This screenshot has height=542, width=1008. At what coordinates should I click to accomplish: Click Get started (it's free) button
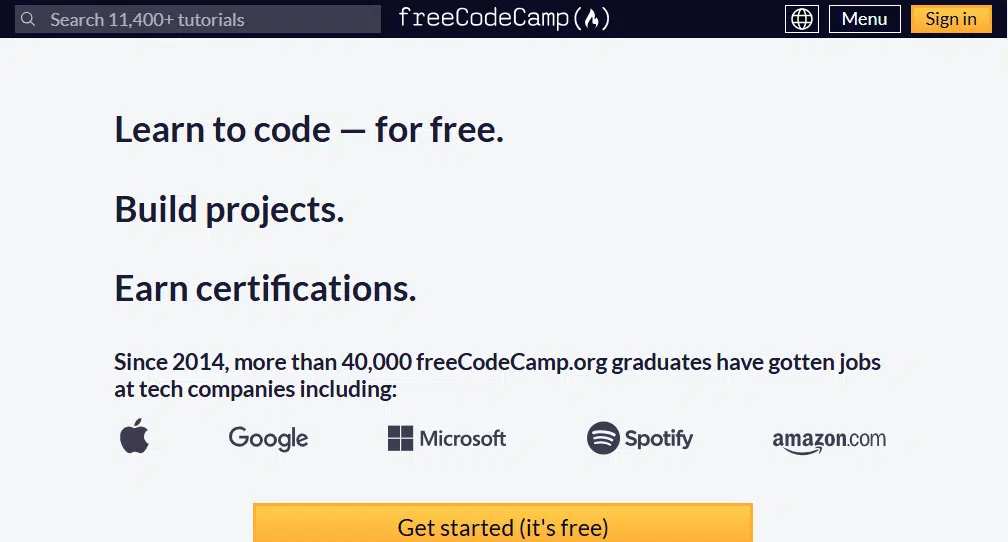pyautogui.click(x=503, y=523)
